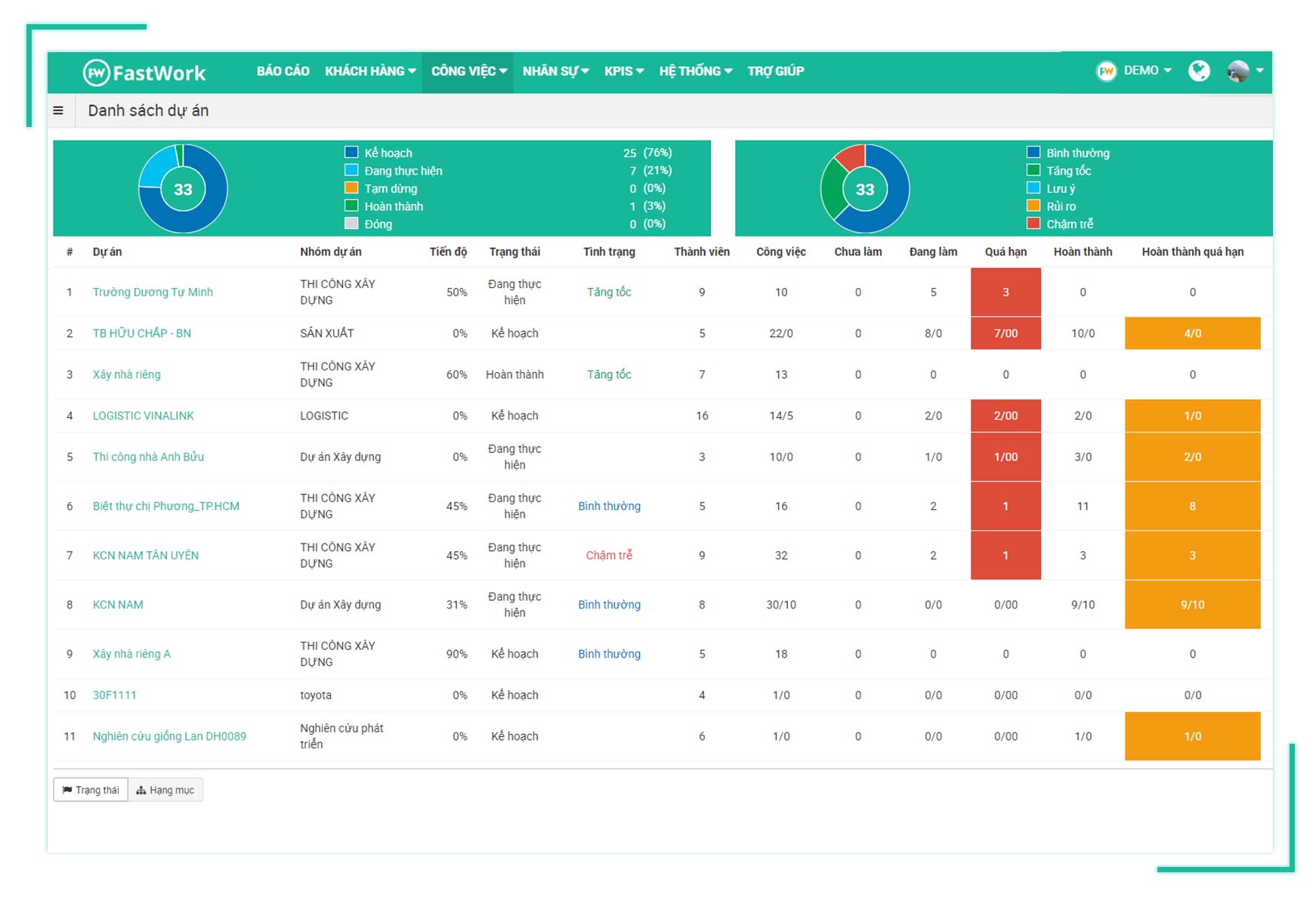
Task: Open the KCN NAM TÂN UYÊN project
Action: 146,555
